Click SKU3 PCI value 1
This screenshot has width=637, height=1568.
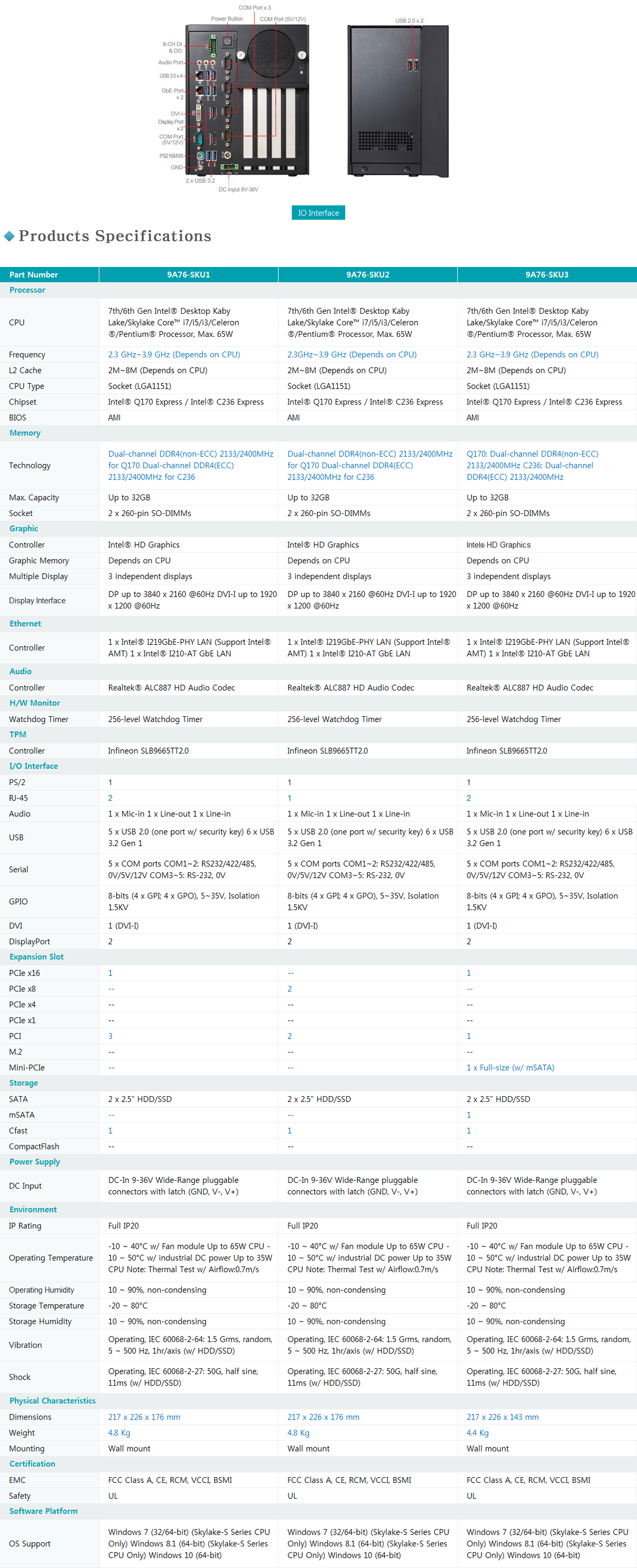click(x=469, y=1037)
